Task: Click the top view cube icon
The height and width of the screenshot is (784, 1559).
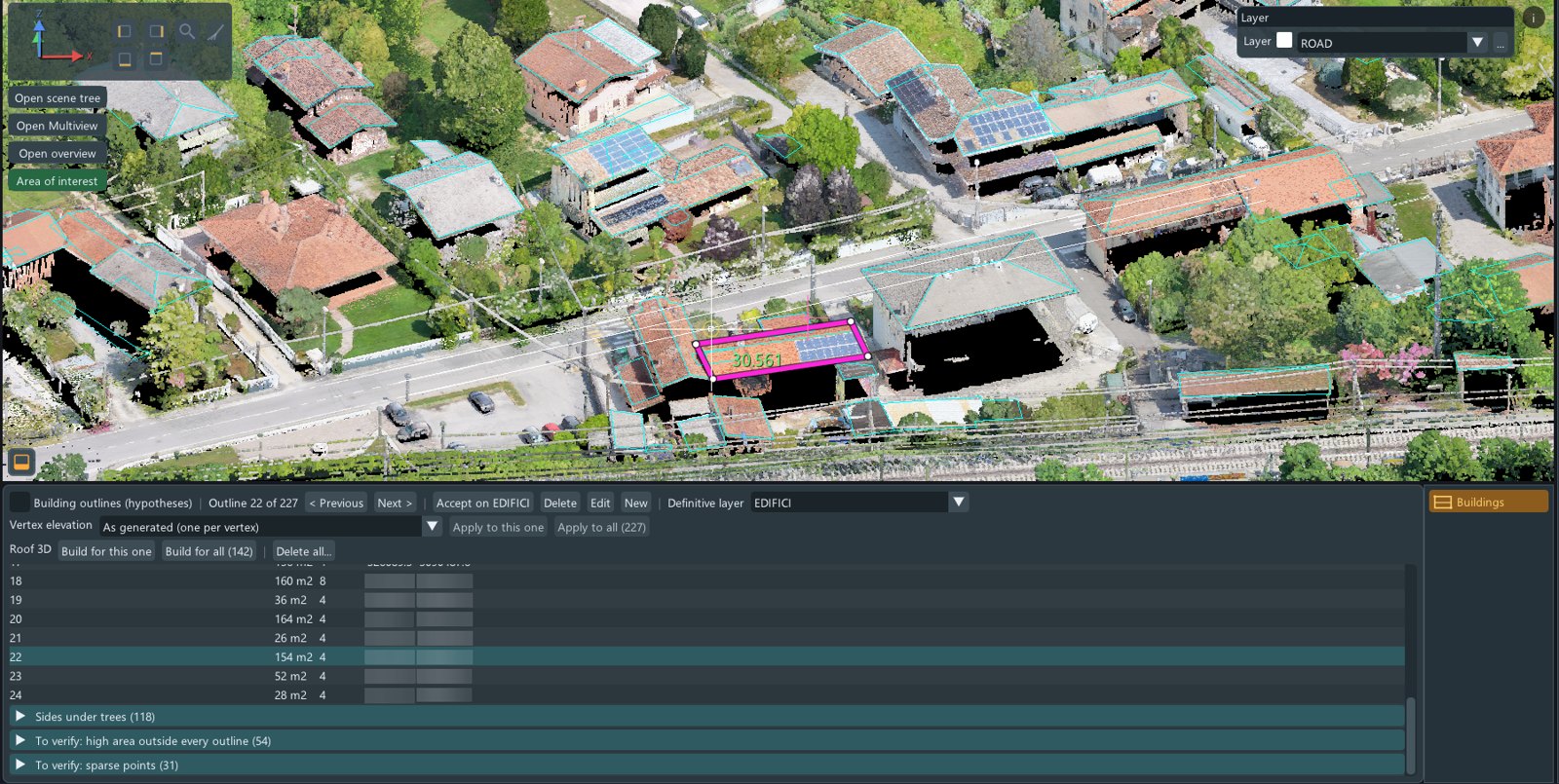Action: 156,59
